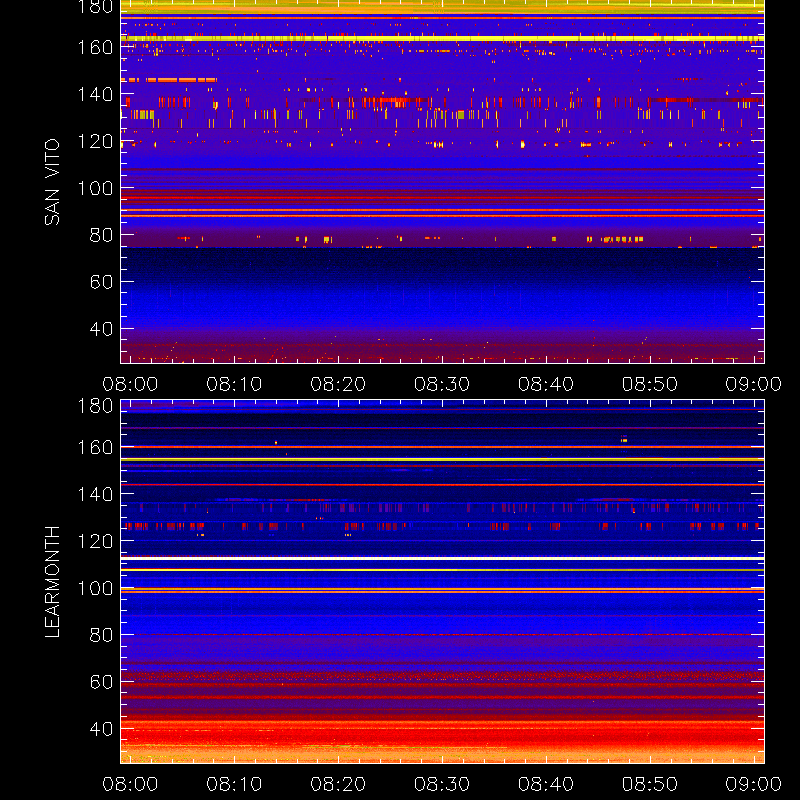800x800 pixels.
Task: Click the 160 tick label on Learmonth axis
Action: pyautogui.click(x=95, y=447)
